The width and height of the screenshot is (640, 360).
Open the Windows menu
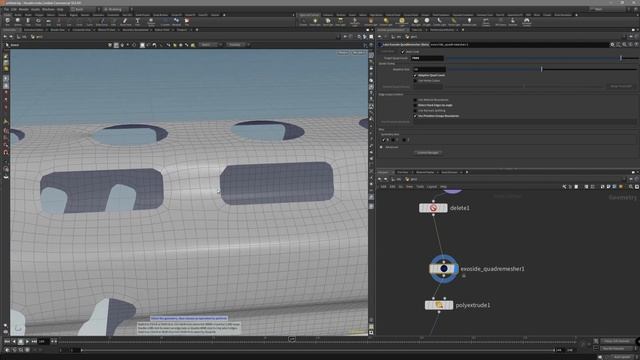tap(48, 9)
